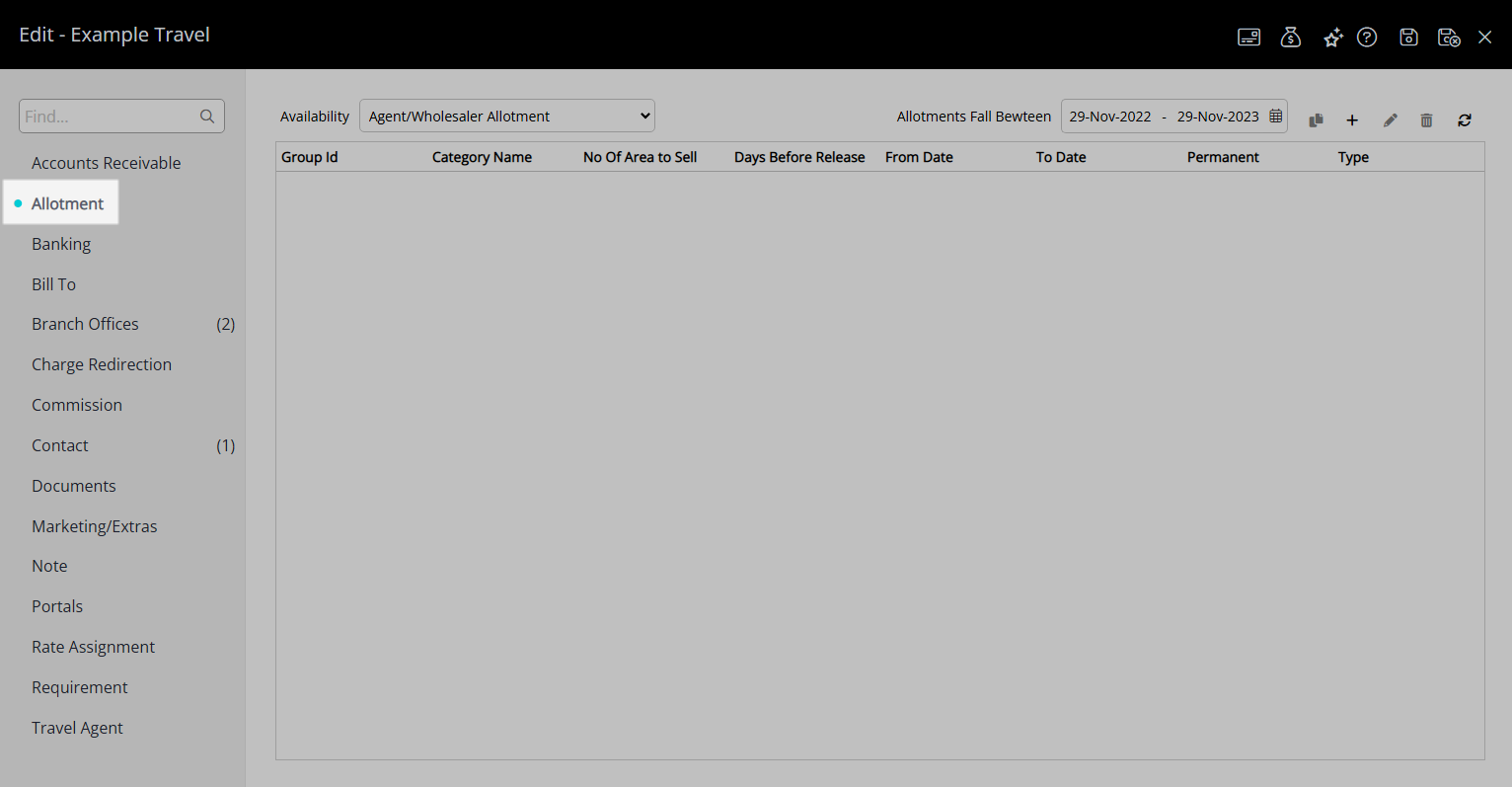Image resolution: width=1512 pixels, height=787 pixels.
Task: Open the Travel Agent section
Action: click(x=77, y=728)
